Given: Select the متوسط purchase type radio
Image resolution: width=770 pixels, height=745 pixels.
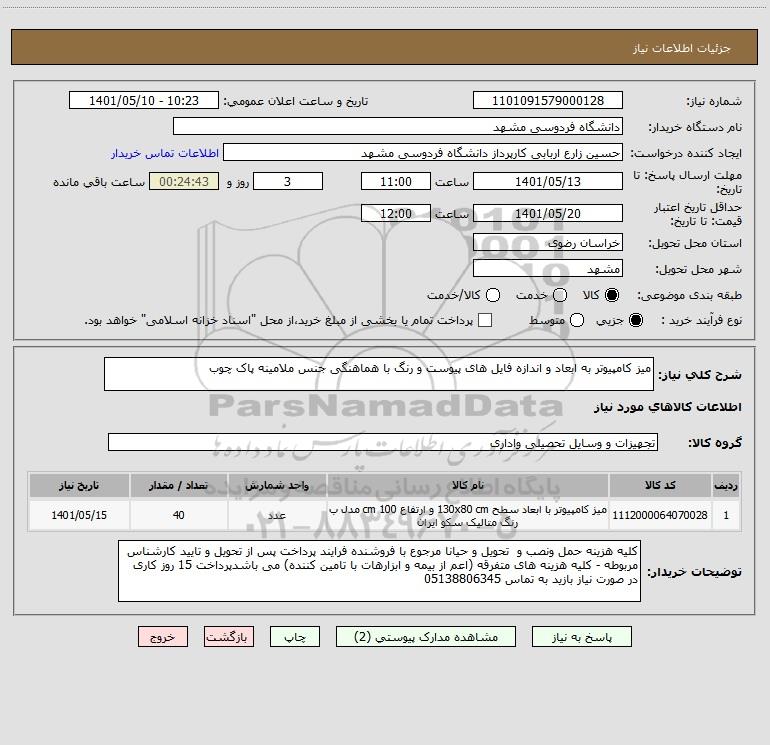Looking at the screenshot, I should pos(577,320).
